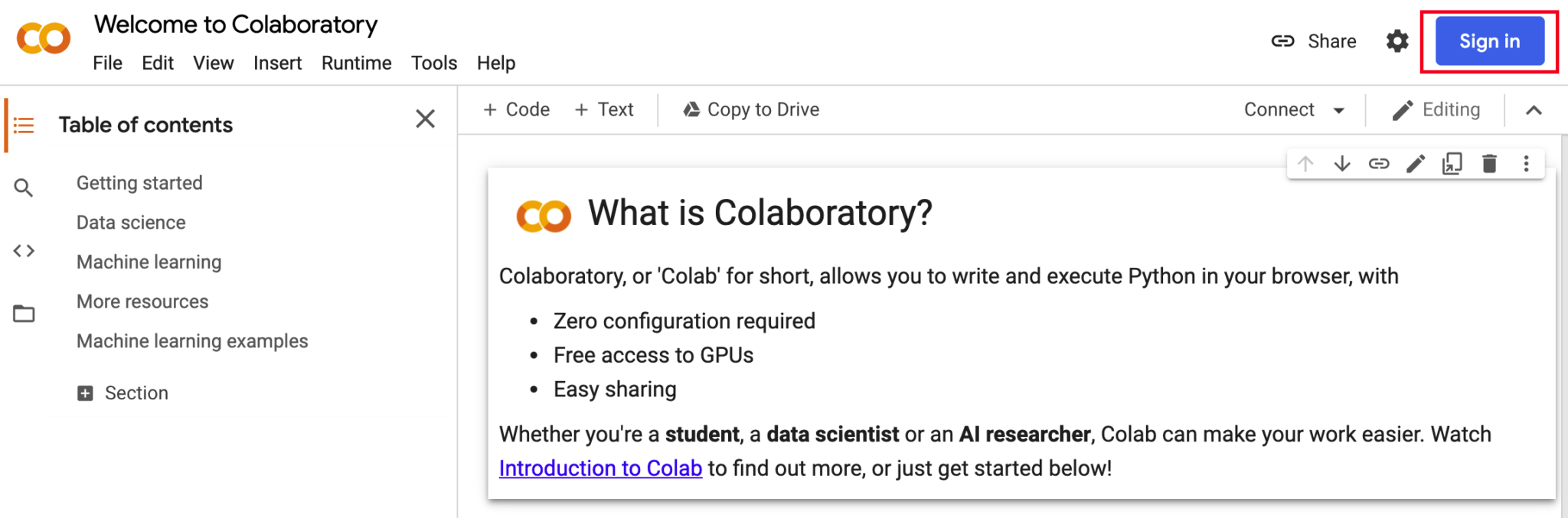
Task: Expand the hidden Section heading
Action: [x=85, y=393]
